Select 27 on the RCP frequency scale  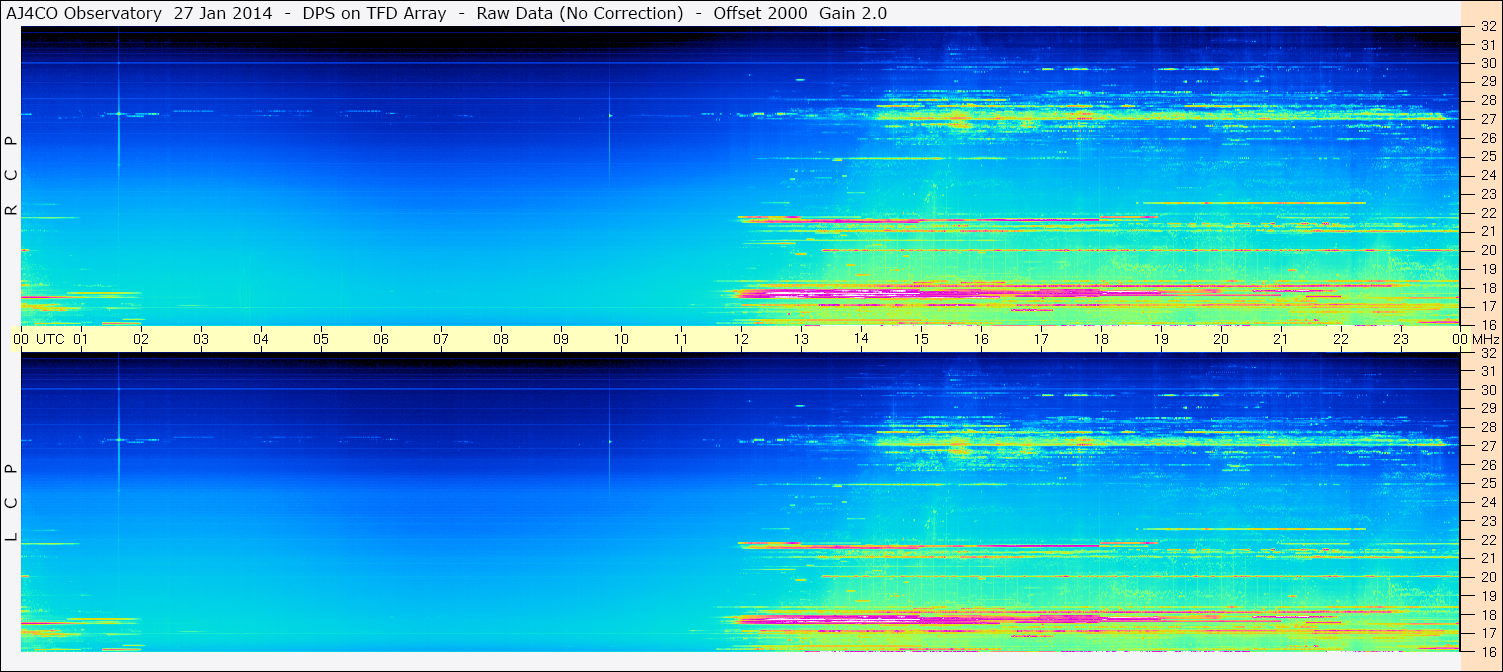point(1488,119)
